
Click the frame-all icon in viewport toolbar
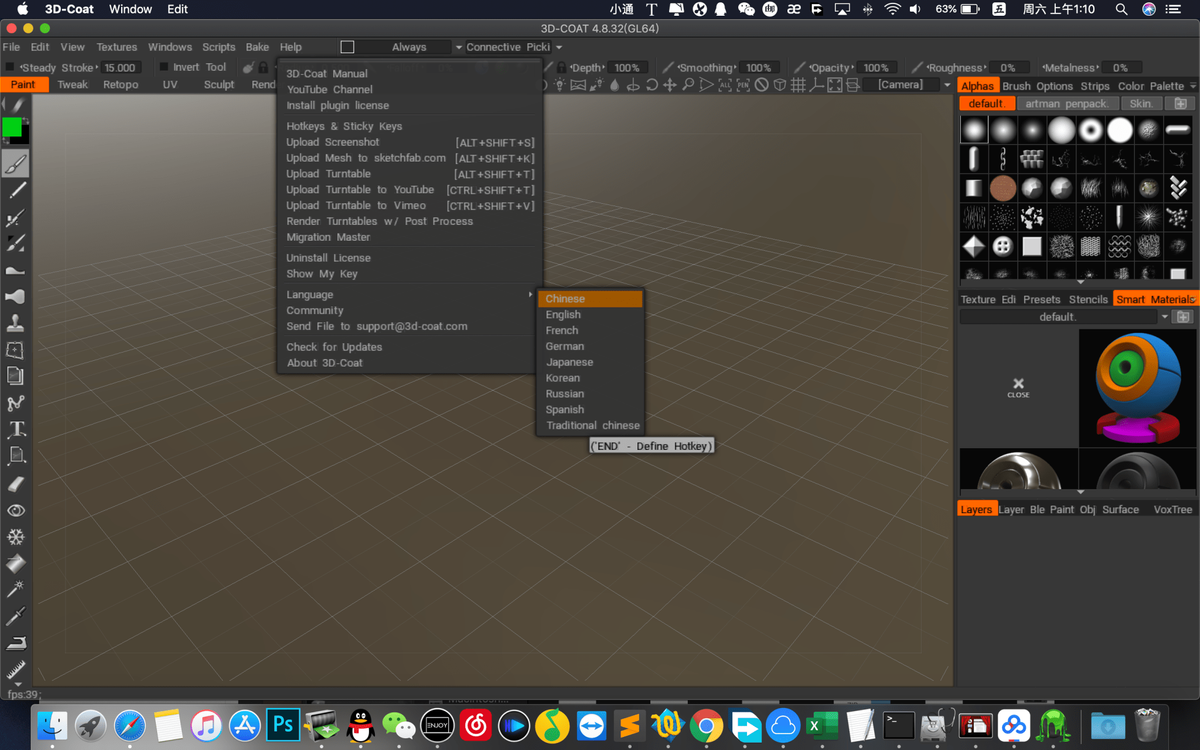click(834, 85)
